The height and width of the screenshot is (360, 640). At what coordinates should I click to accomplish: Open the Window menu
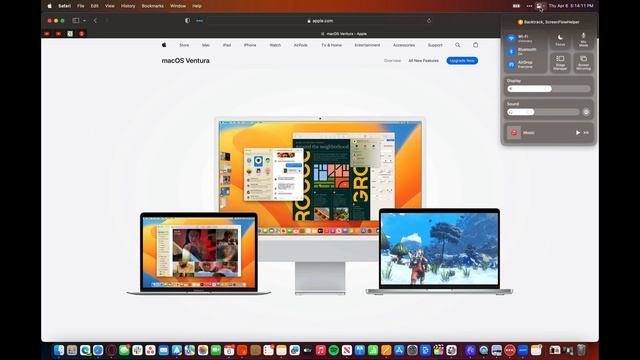[178, 6]
